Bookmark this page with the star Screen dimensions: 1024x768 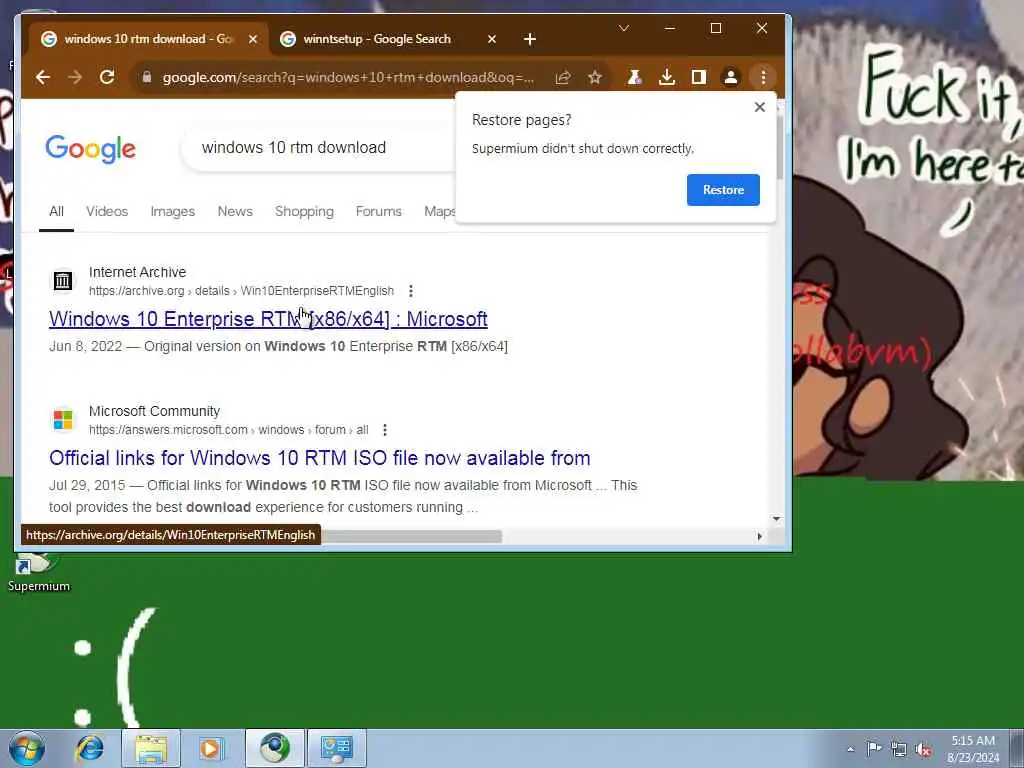tap(594, 78)
